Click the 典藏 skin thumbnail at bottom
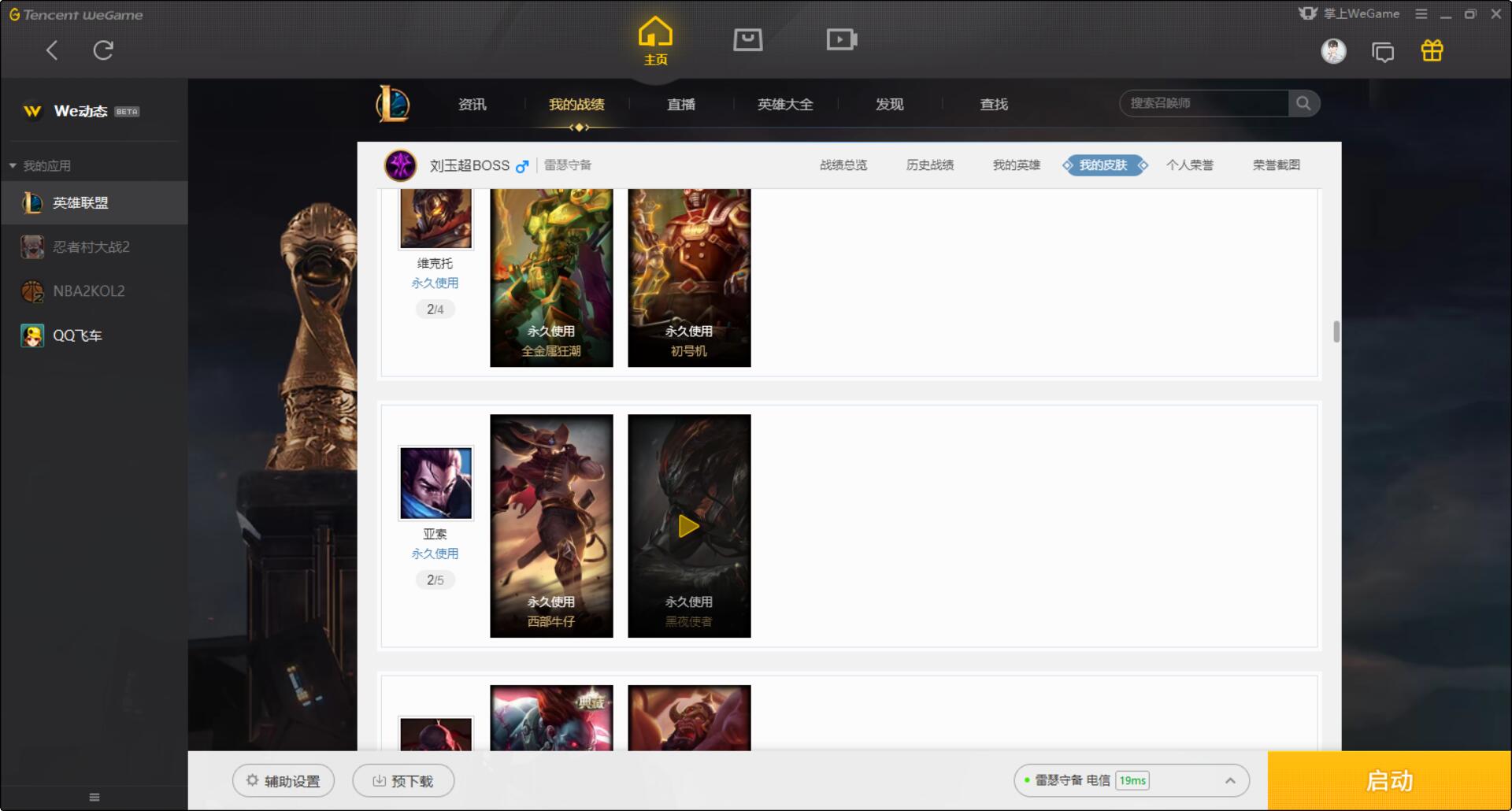The height and width of the screenshot is (811, 1512). click(551, 717)
